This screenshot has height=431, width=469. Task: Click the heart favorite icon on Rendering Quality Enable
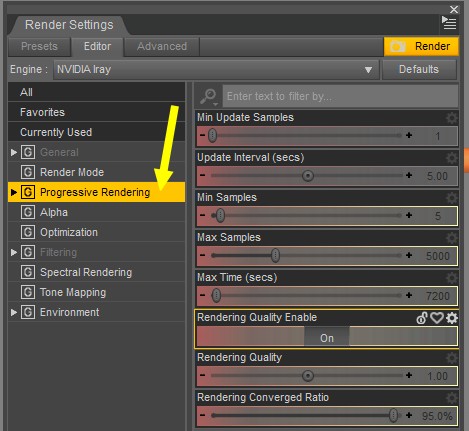tap(437, 318)
